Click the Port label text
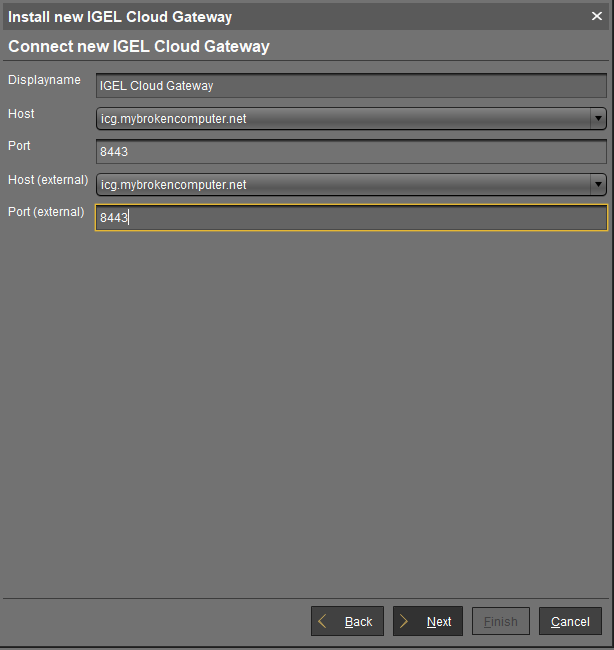The image size is (614, 650). pyautogui.click(x=19, y=146)
